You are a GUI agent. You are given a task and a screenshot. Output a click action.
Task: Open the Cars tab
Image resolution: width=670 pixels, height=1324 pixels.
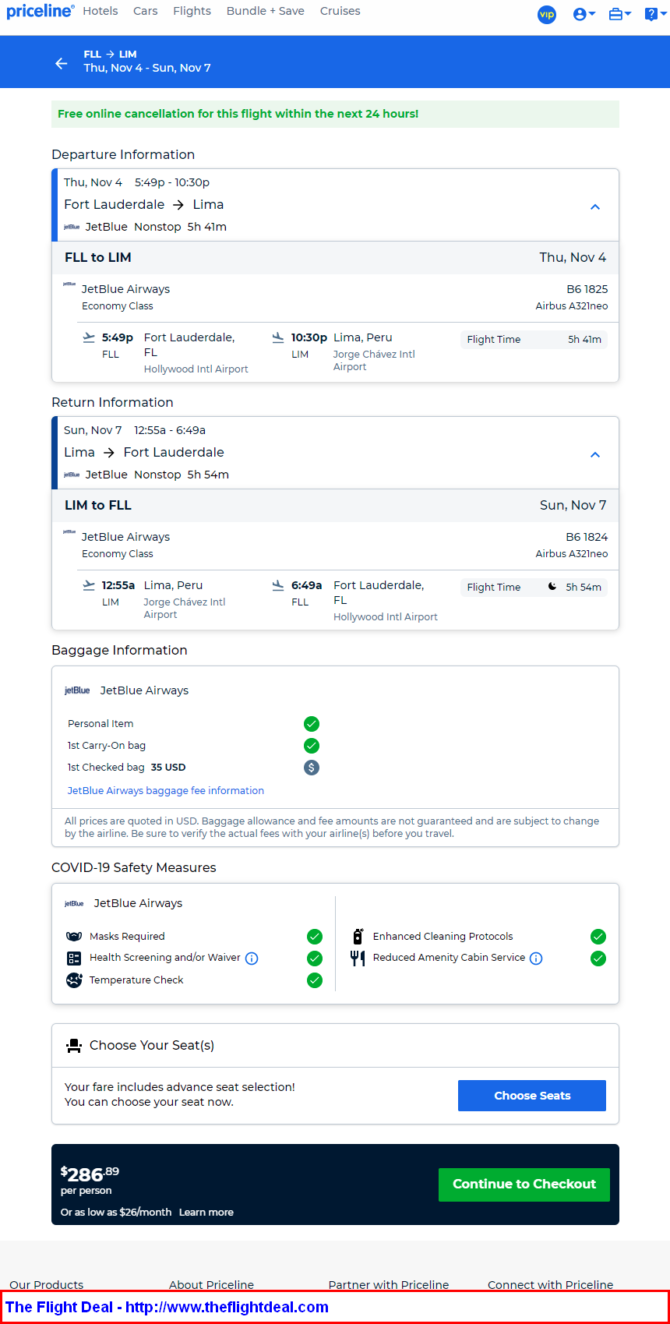coord(145,11)
